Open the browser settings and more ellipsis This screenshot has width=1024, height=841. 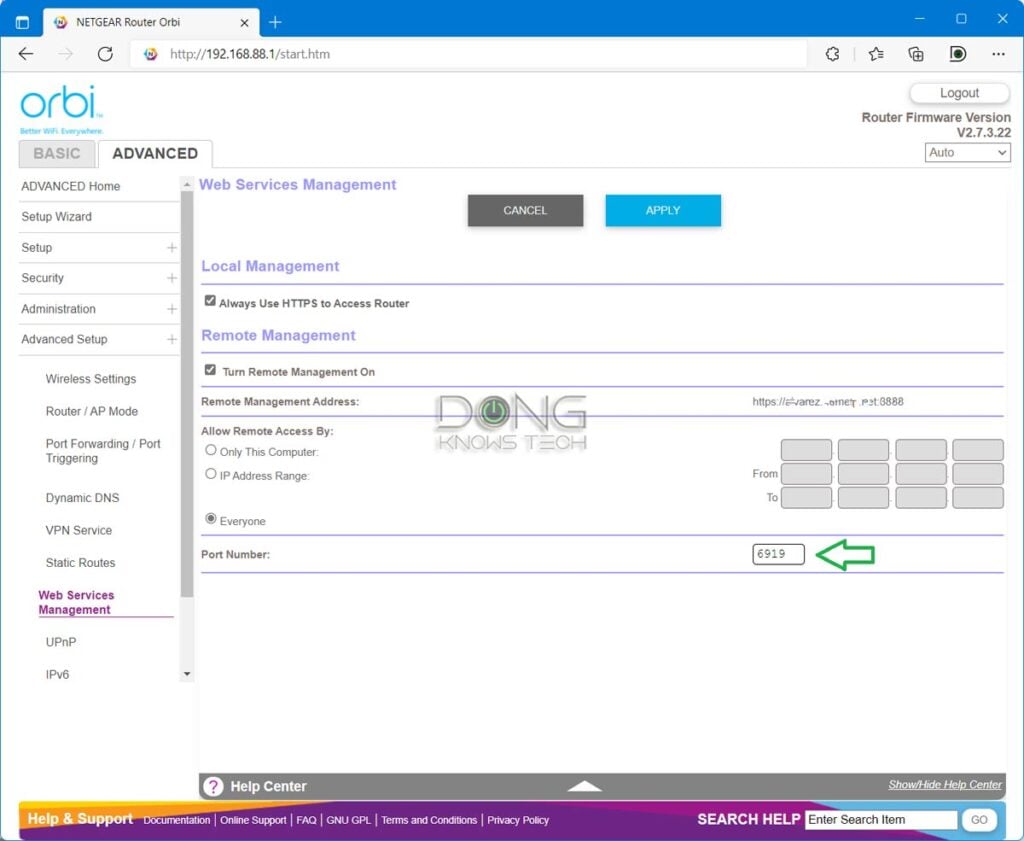999,54
